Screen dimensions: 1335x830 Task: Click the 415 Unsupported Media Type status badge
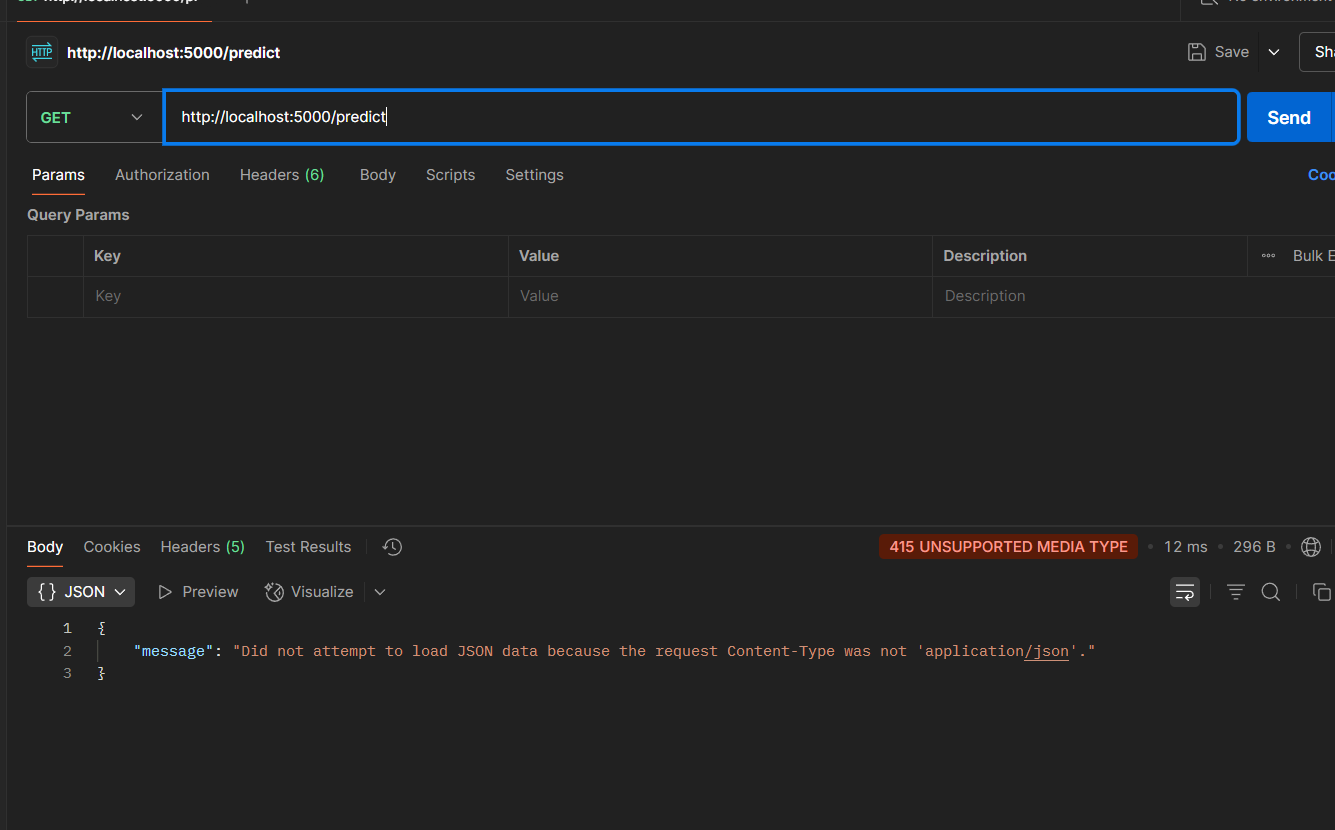[1008, 547]
